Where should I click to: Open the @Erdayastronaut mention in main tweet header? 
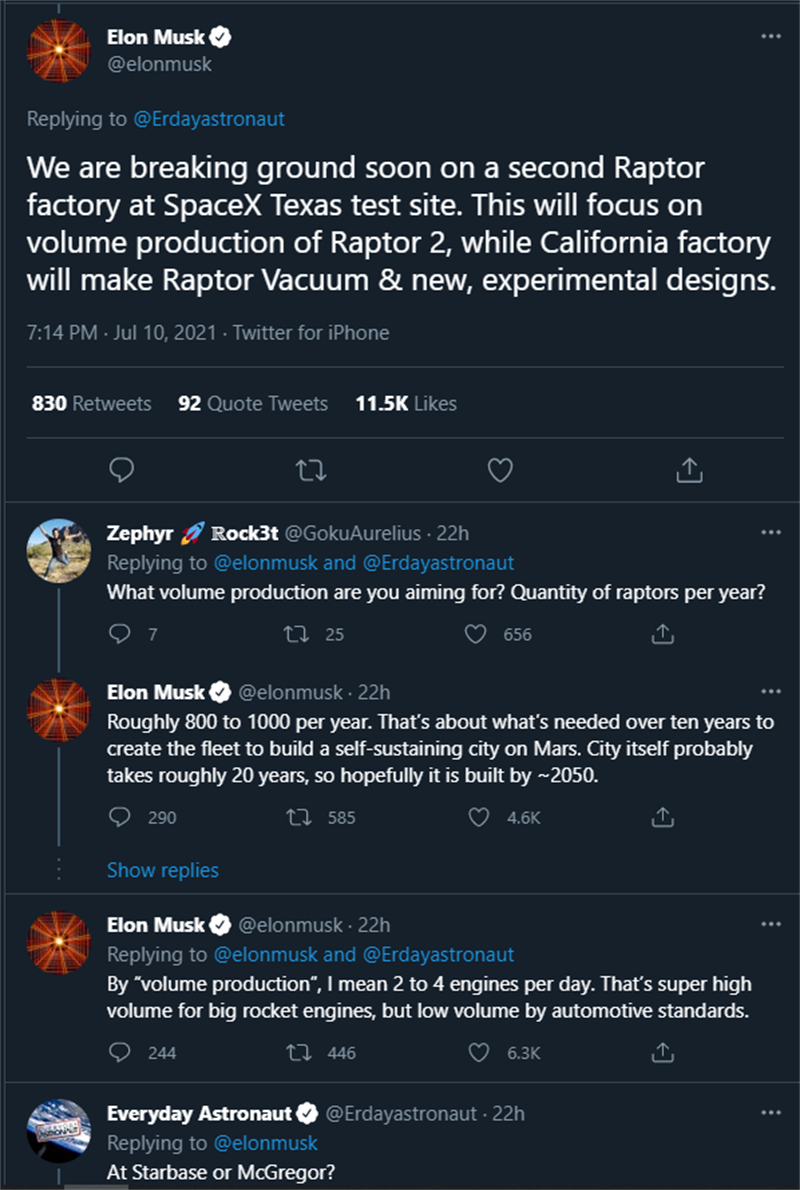(209, 119)
